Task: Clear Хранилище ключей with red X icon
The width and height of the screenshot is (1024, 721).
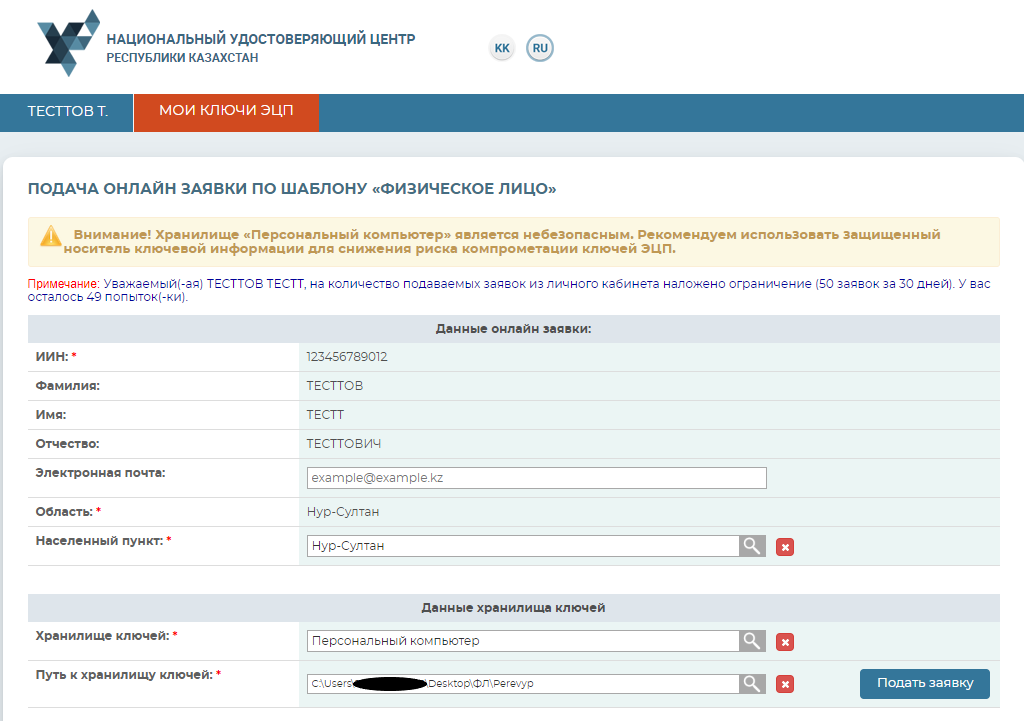Action: click(785, 642)
